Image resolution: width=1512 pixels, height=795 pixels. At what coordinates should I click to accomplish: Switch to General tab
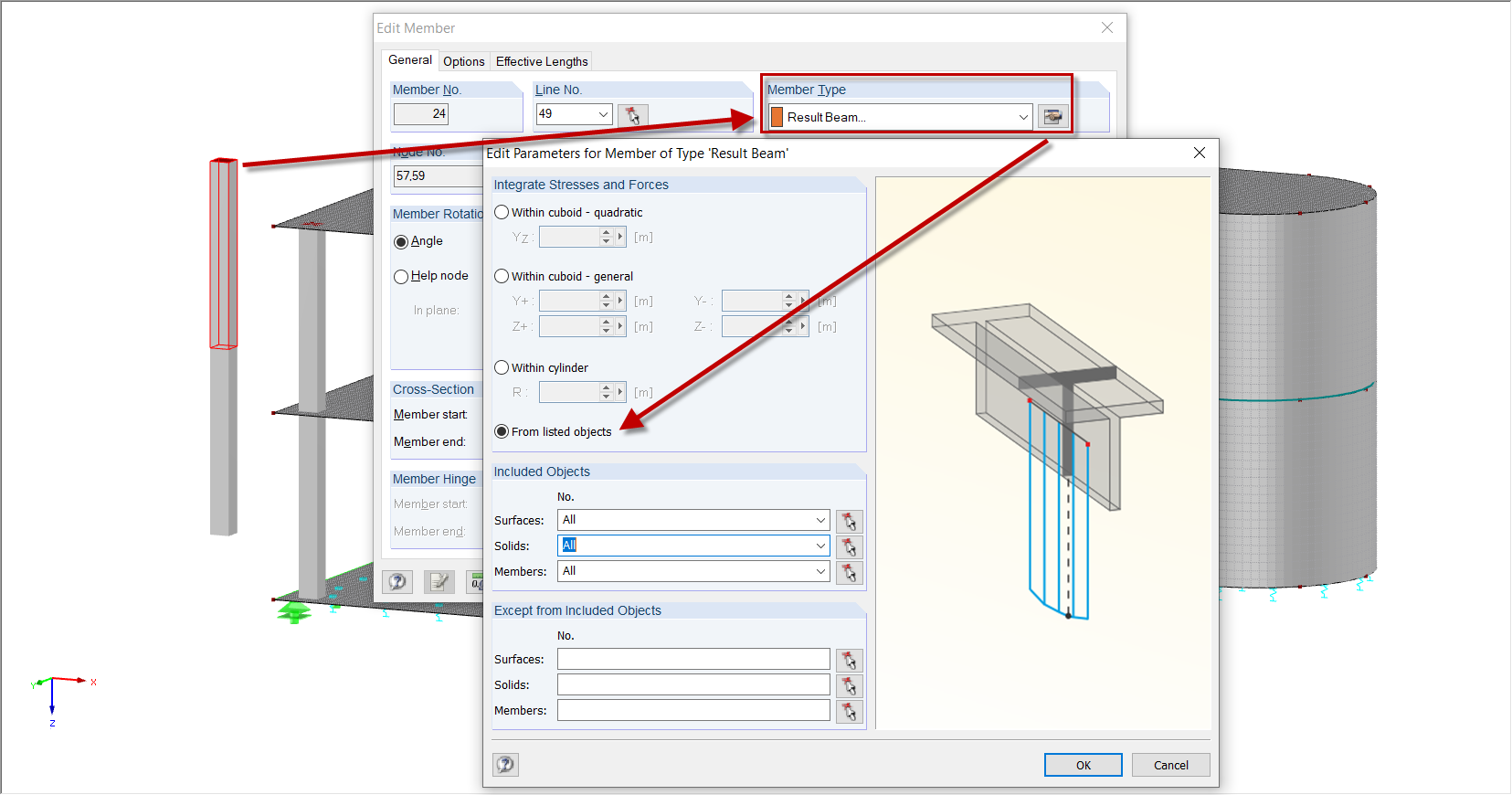click(x=410, y=60)
